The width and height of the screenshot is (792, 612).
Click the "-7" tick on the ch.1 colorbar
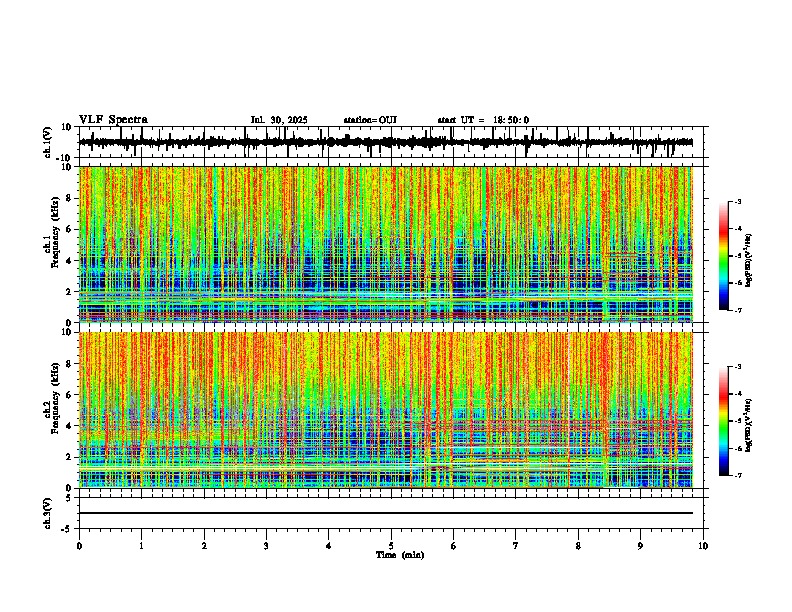[x=738, y=310]
